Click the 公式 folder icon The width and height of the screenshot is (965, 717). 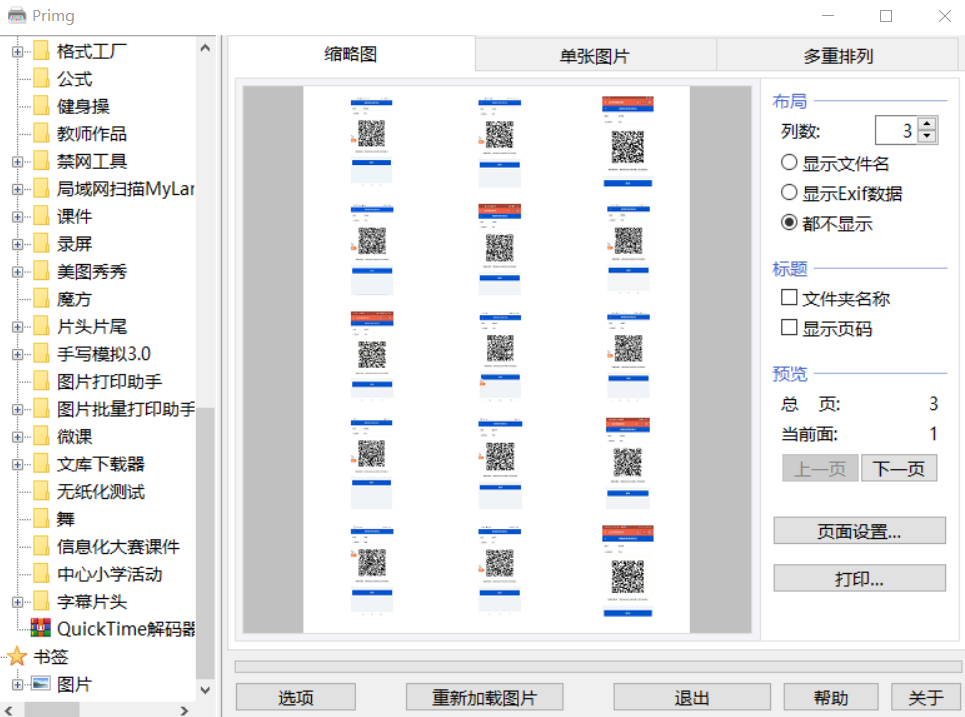(41, 78)
